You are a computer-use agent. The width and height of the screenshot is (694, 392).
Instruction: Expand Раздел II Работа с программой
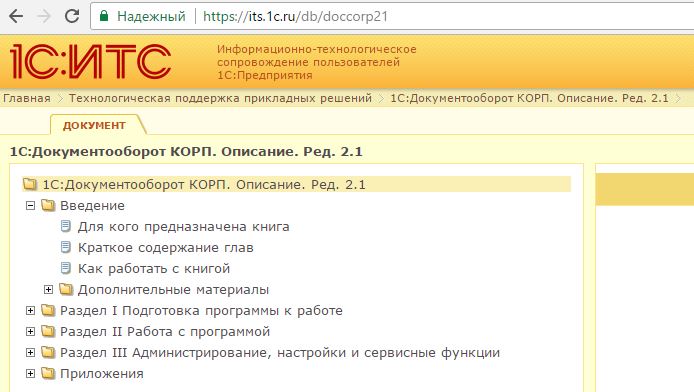(x=30, y=331)
